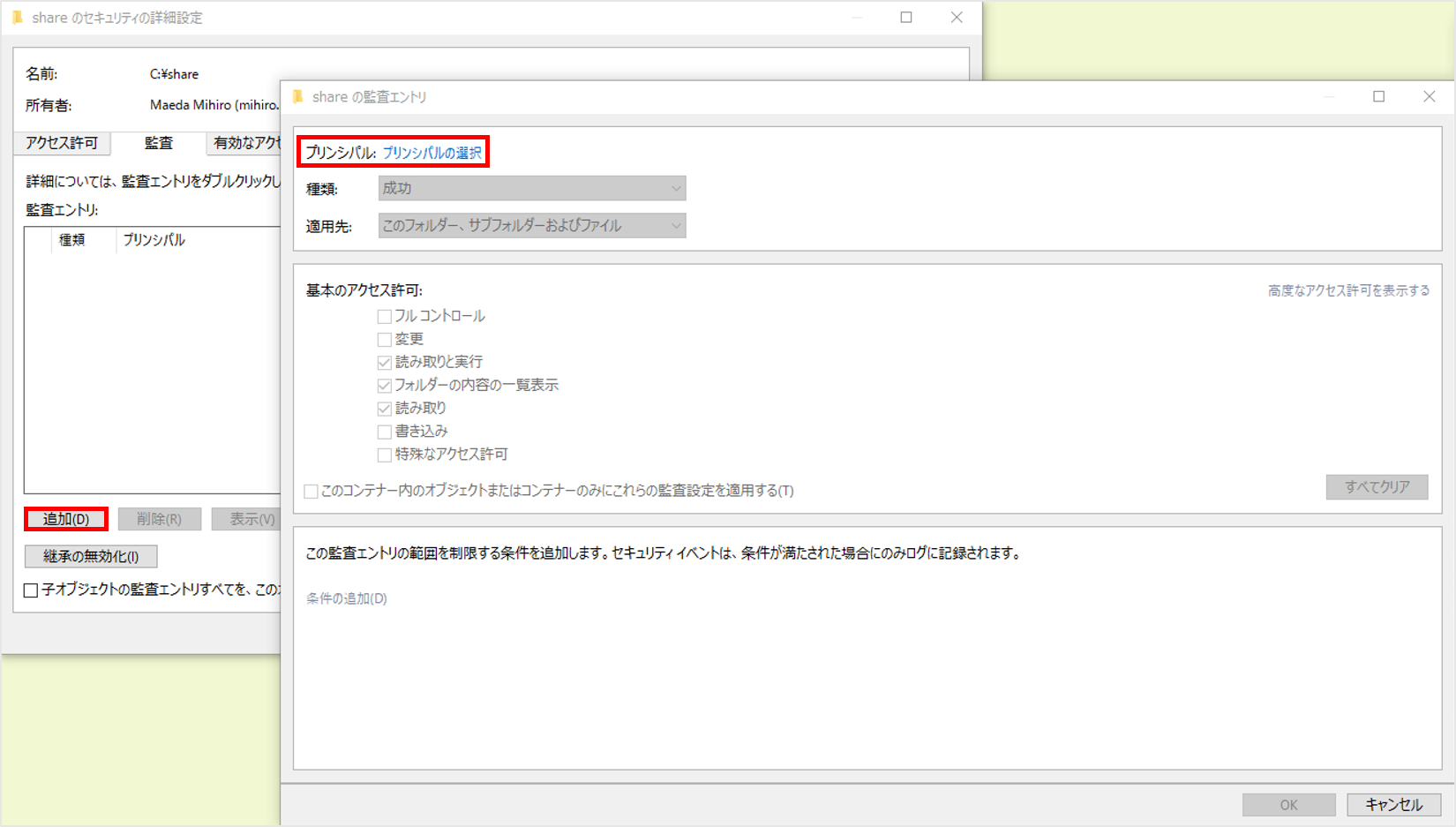Toggle the 変更 checkbox
Image resolution: width=1456 pixels, height=827 pixels.
coord(385,339)
